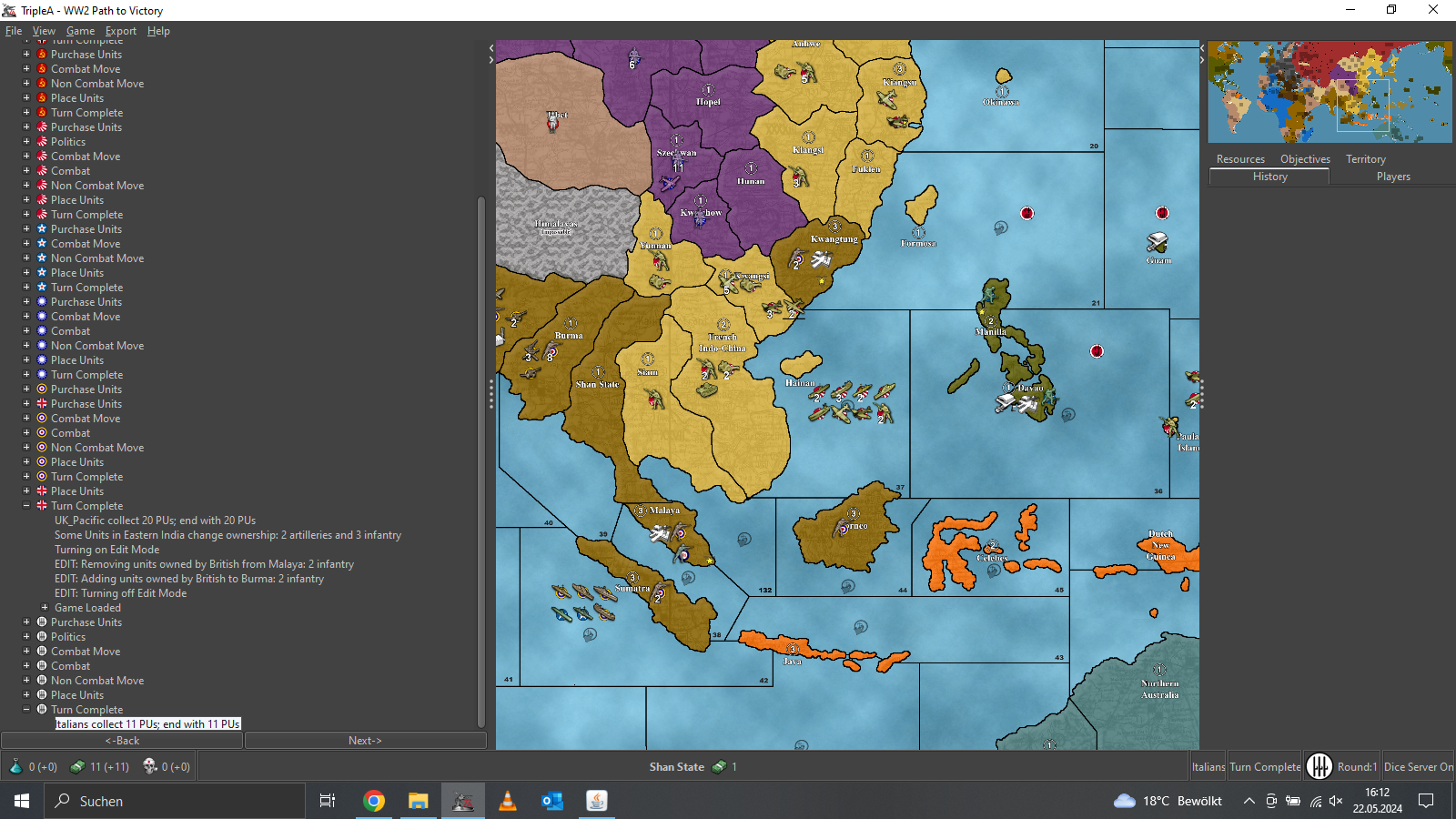Click the 'Dice Server On' status label
This screenshot has height=819, width=1456.
[1418, 767]
